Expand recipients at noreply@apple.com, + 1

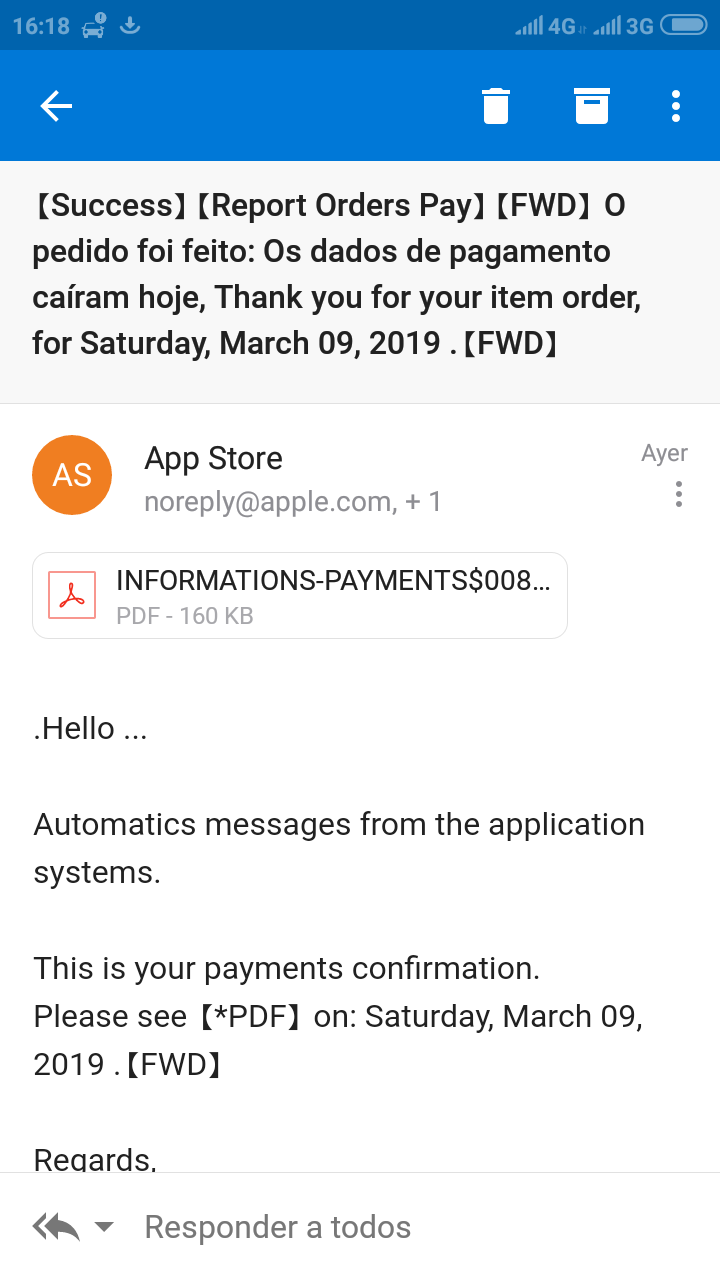(x=292, y=501)
